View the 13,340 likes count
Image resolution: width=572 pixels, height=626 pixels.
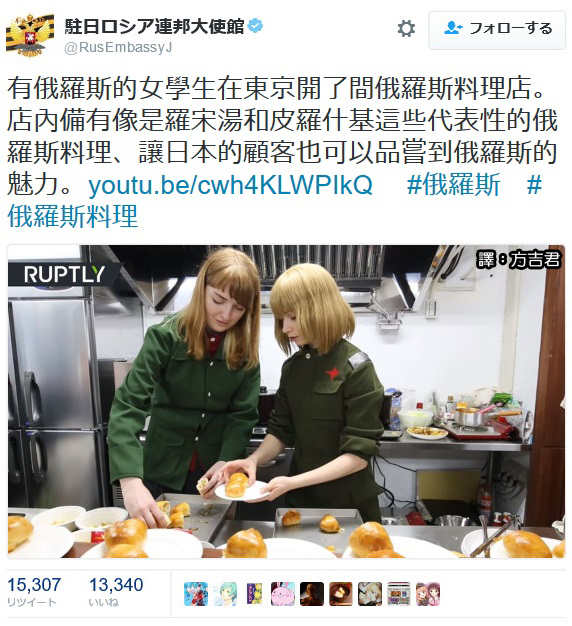coord(116,591)
